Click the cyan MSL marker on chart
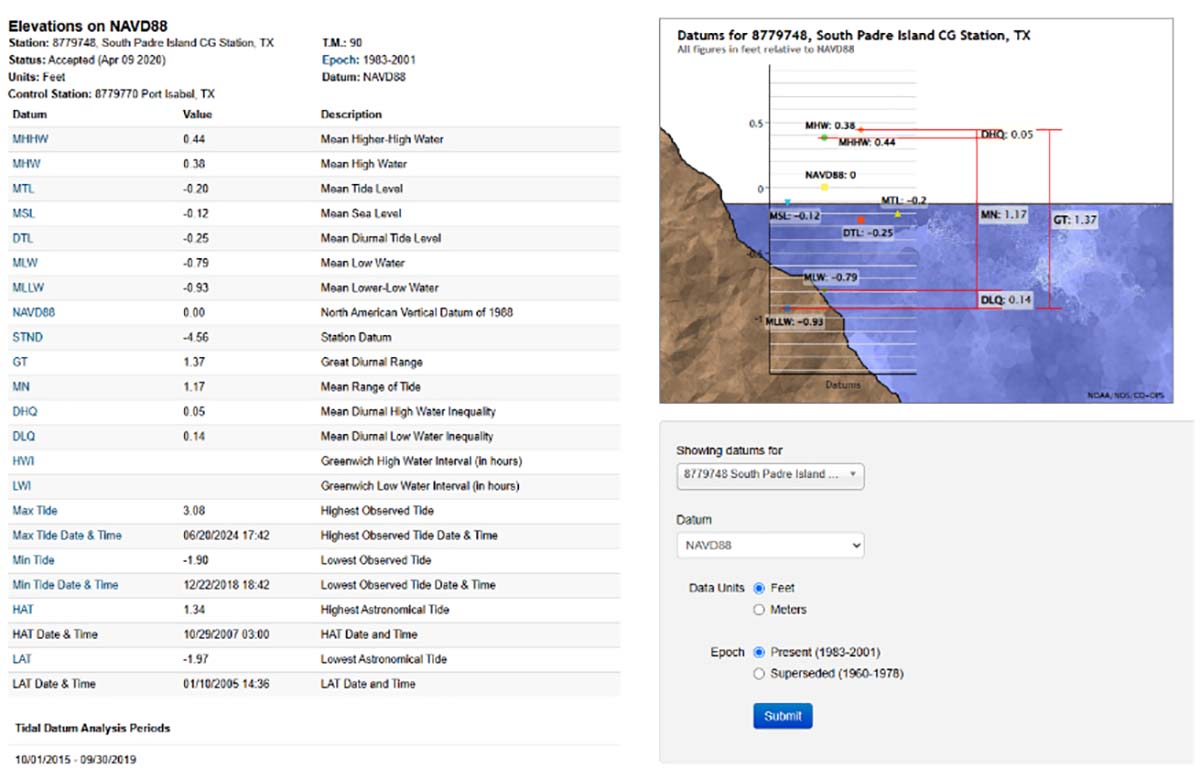The image size is (1200, 780). [788, 202]
